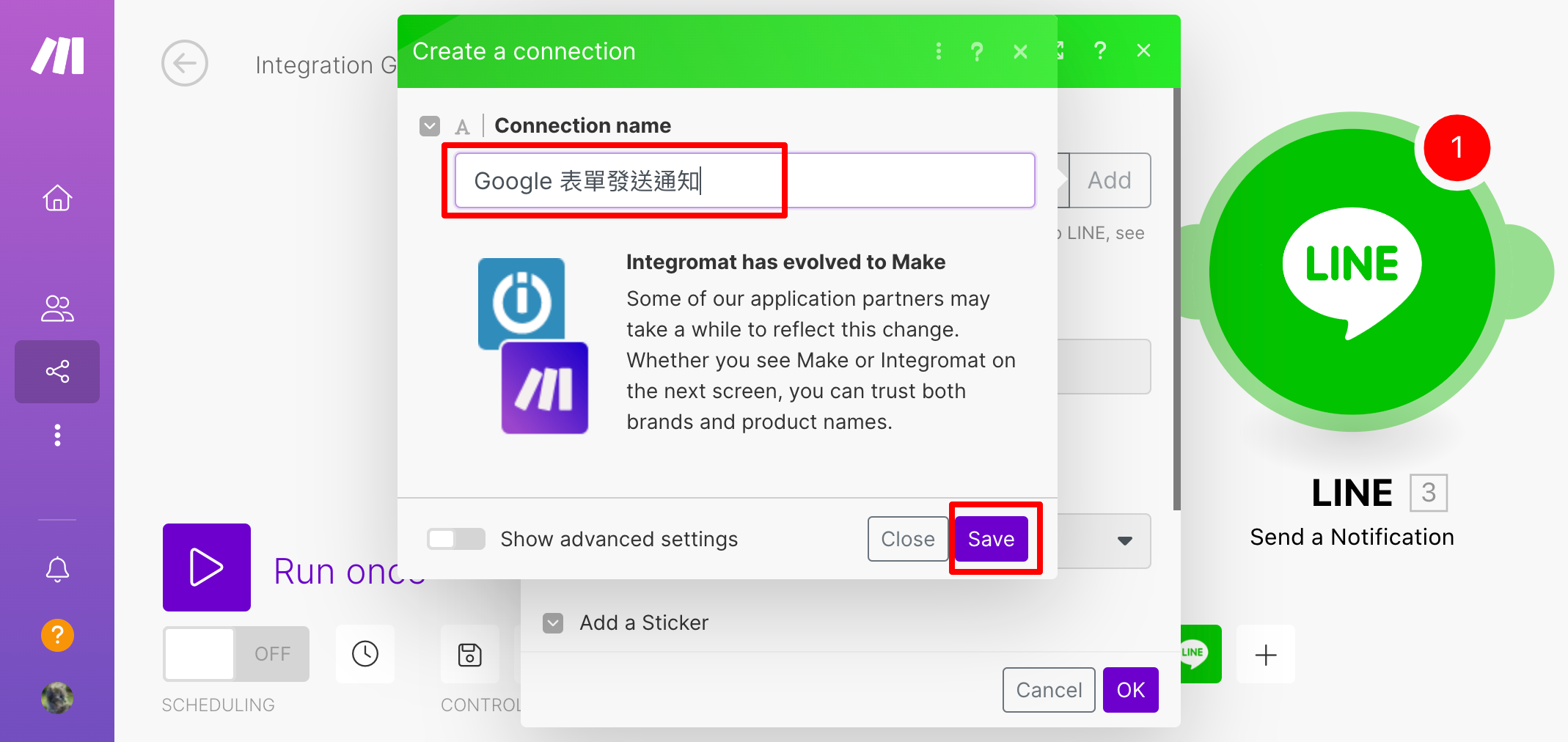Open the Create a connection menu dots
Screen dimensions: 1568x742
coord(939,51)
